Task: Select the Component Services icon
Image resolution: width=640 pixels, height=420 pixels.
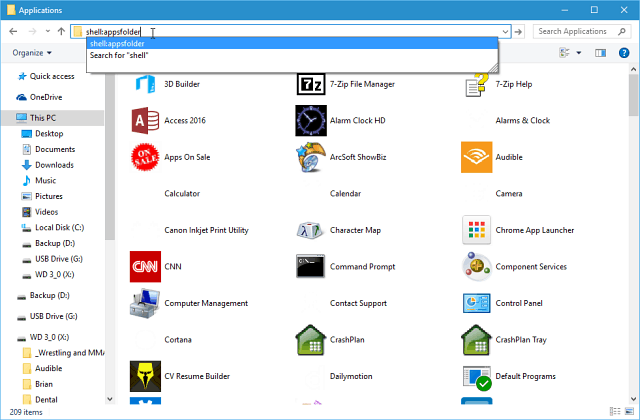Action: pyautogui.click(x=476, y=267)
